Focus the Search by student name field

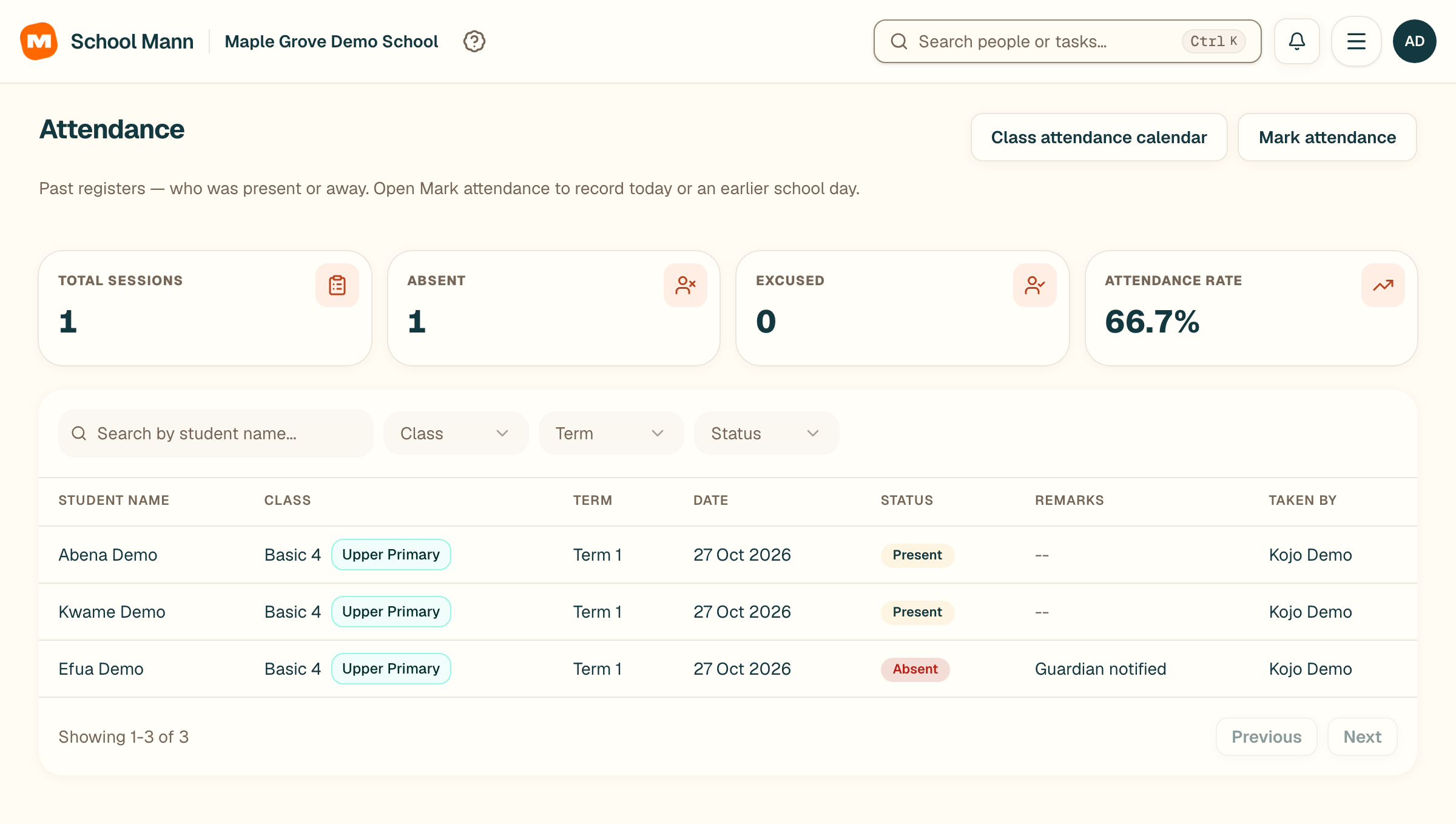pos(216,433)
